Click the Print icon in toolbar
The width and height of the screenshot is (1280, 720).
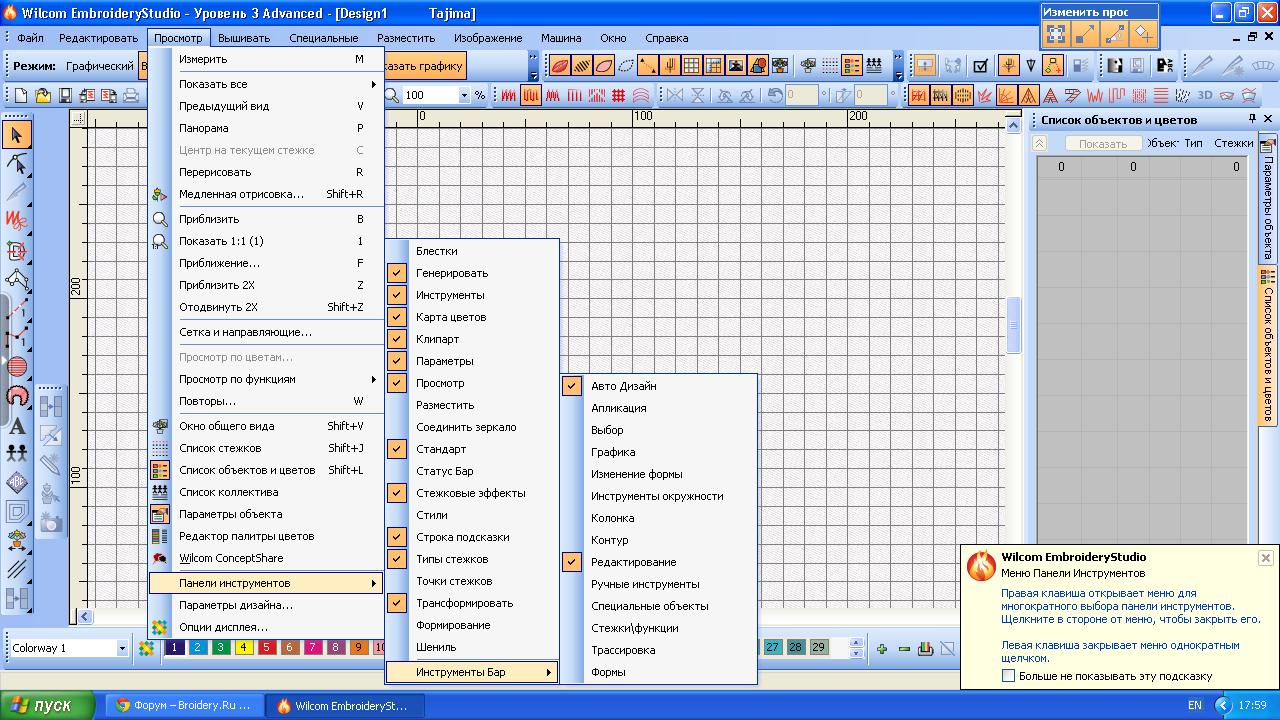tap(130, 96)
